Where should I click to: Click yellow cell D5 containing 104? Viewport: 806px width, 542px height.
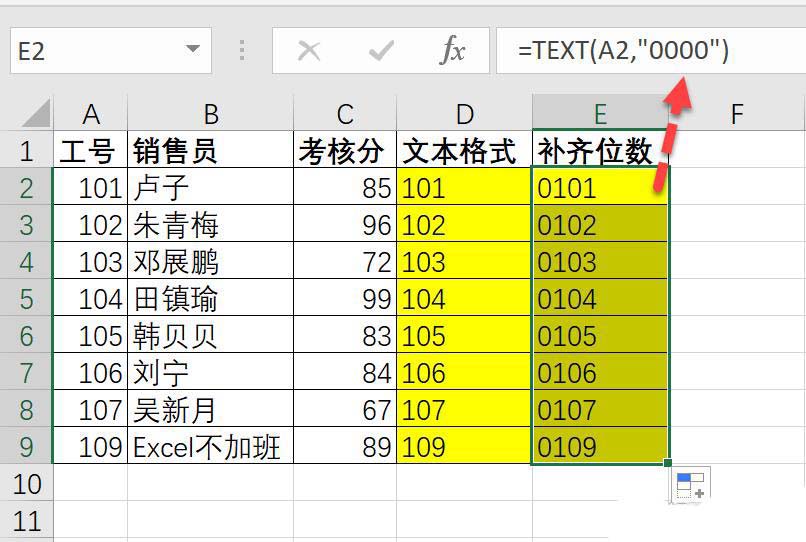click(464, 299)
